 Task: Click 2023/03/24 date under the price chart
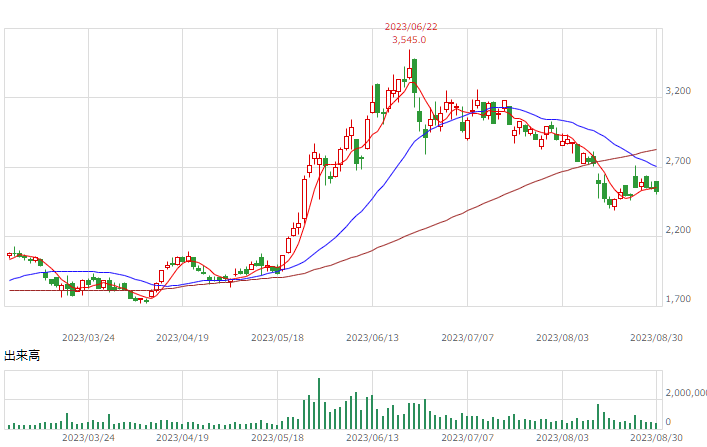click(x=88, y=337)
